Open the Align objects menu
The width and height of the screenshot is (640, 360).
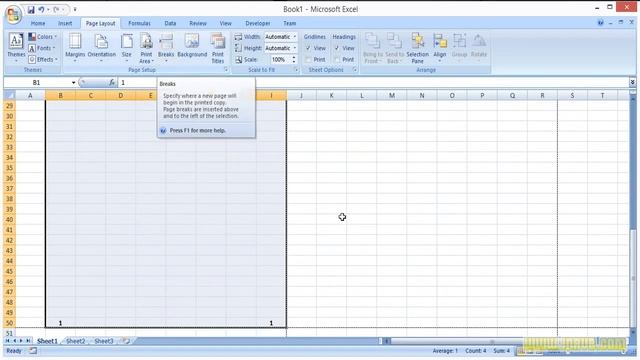pos(440,48)
